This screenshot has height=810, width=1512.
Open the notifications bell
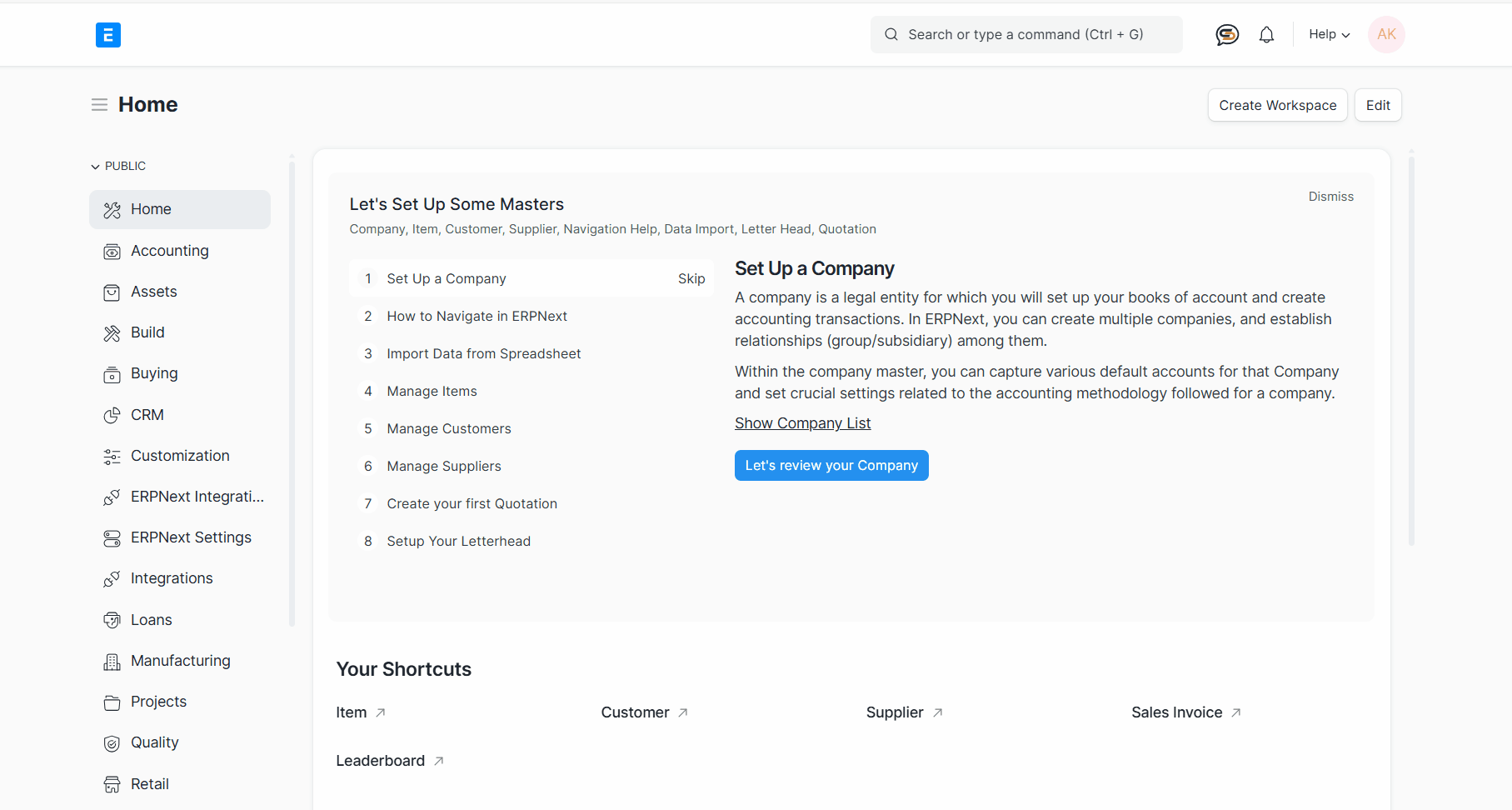(1266, 35)
